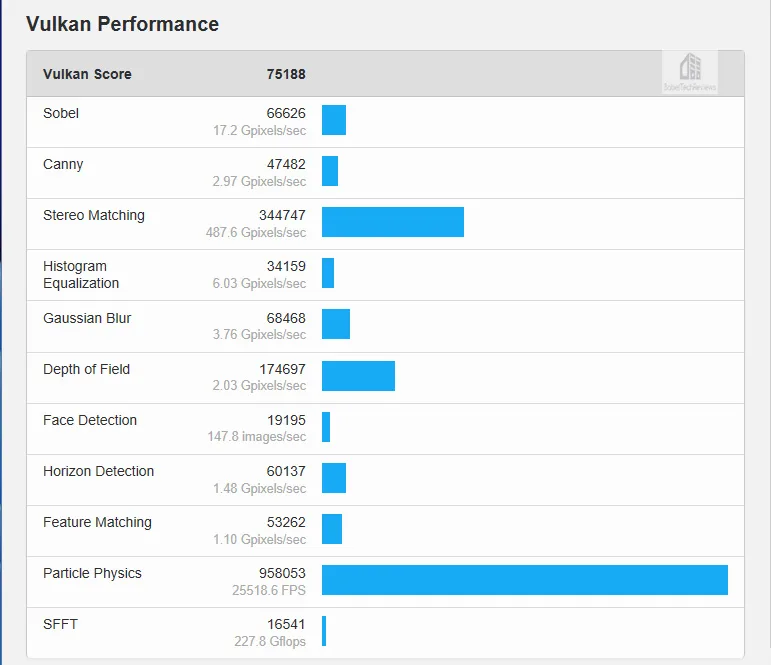This screenshot has height=665, width=771.
Task: Click the Vulkan Score value 75188
Action: (286, 74)
